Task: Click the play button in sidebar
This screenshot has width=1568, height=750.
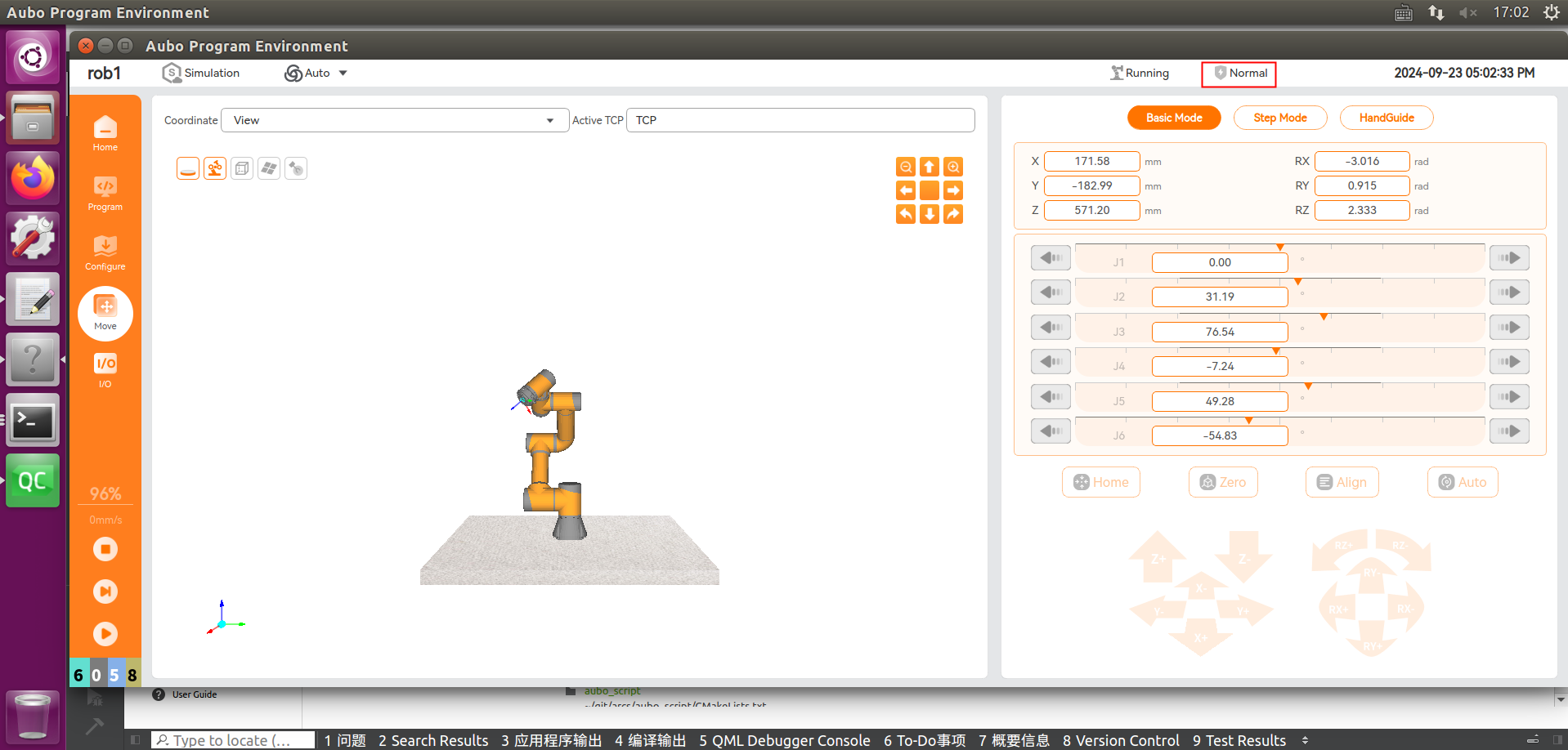Action: pyautogui.click(x=105, y=634)
